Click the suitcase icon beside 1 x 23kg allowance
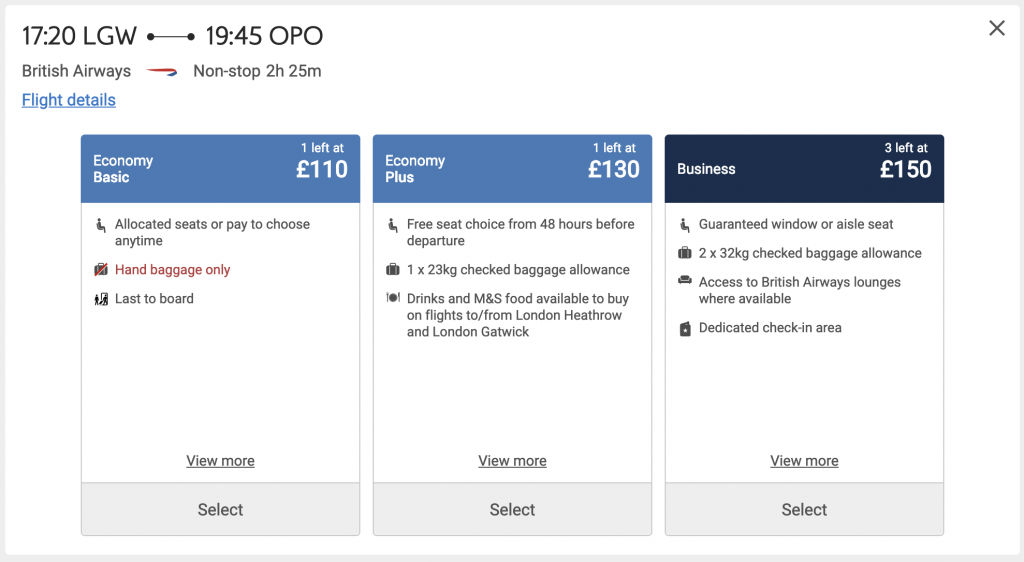The image size is (1024, 562). click(392, 269)
